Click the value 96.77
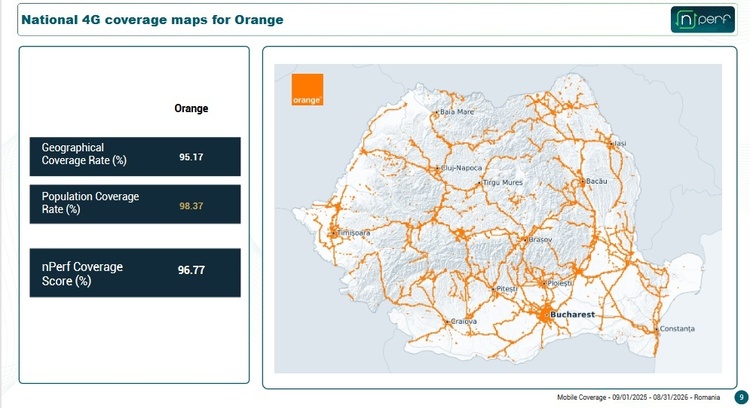Image resolution: width=750 pixels, height=408 pixels. point(191,270)
